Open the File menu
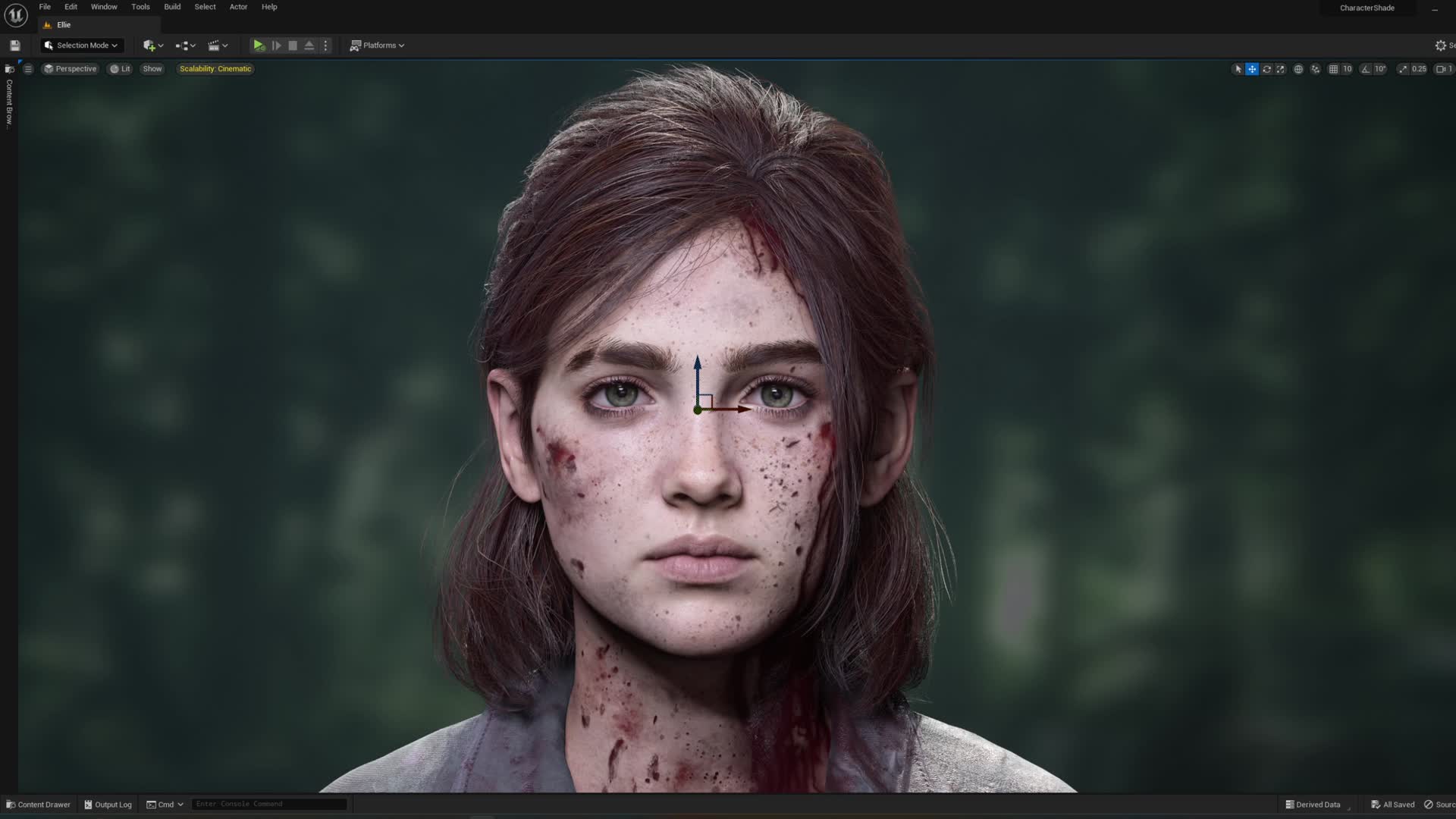The image size is (1456, 819). click(45, 7)
